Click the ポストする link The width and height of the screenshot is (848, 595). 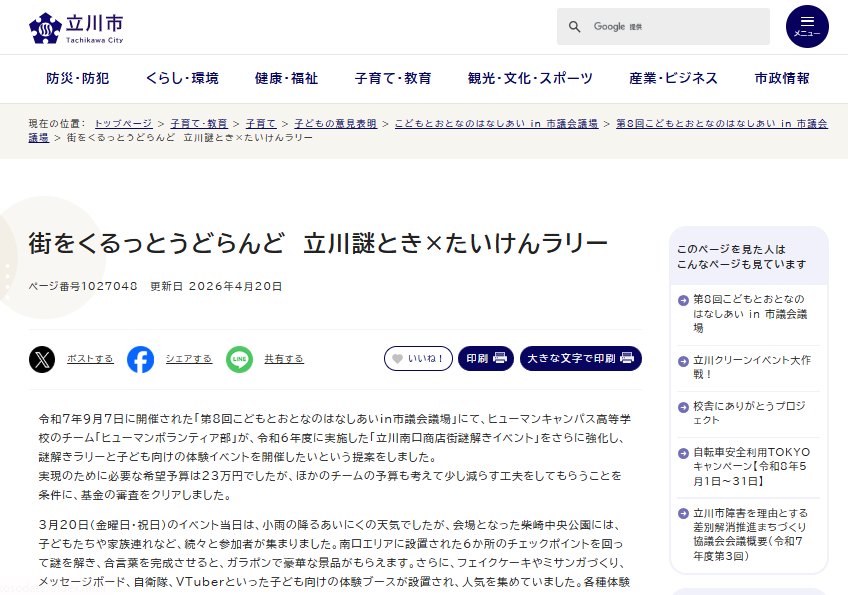90,359
